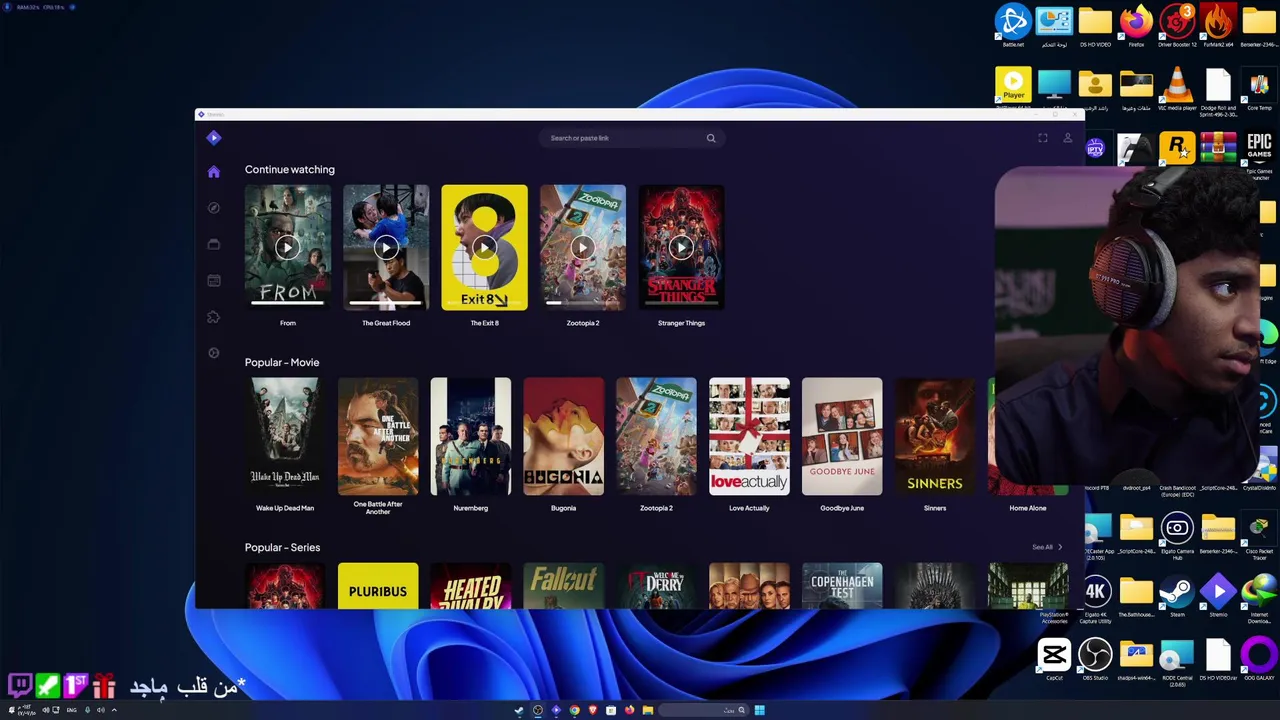Play 'The Exit 8' in Continue watching

click(x=484, y=247)
